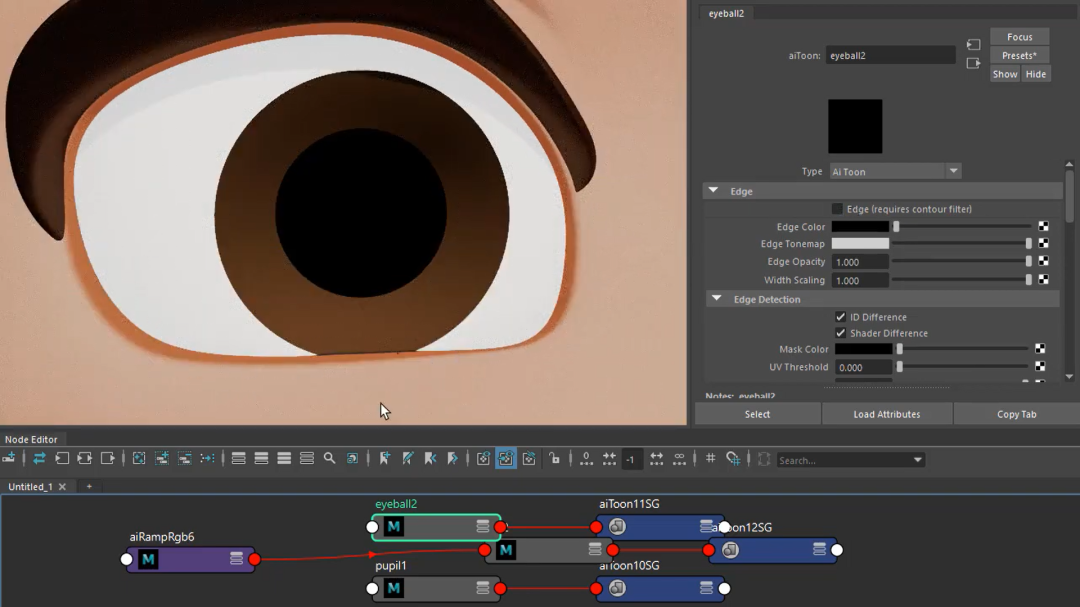Select the eyeball2 tab in Attribute Editor

point(727,13)
